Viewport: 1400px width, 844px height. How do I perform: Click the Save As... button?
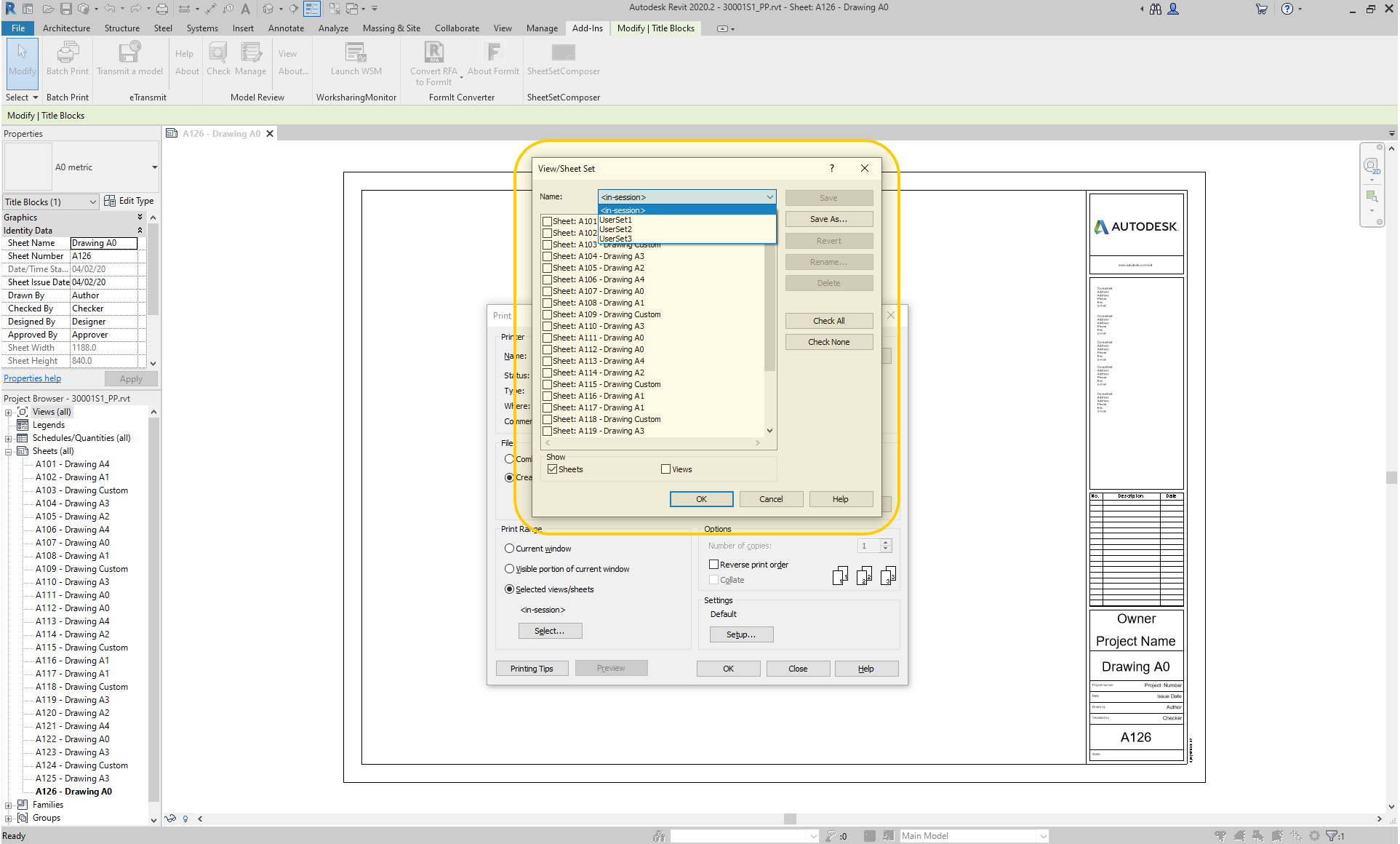828,219
